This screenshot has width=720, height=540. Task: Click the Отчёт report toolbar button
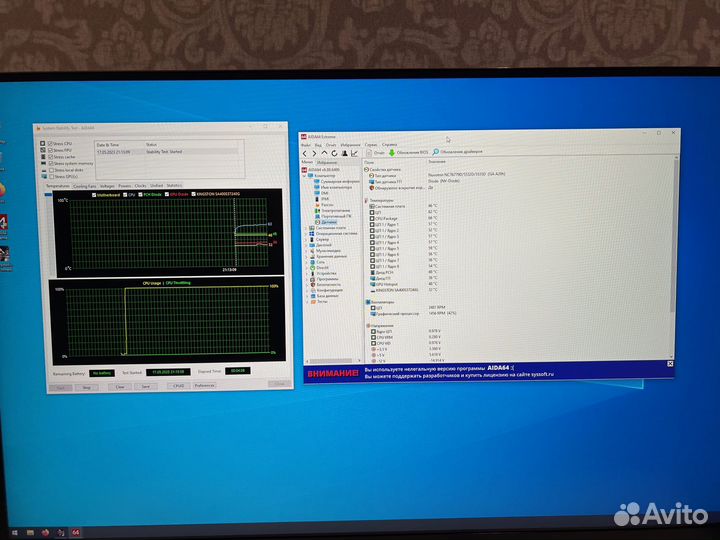point(375,153)
